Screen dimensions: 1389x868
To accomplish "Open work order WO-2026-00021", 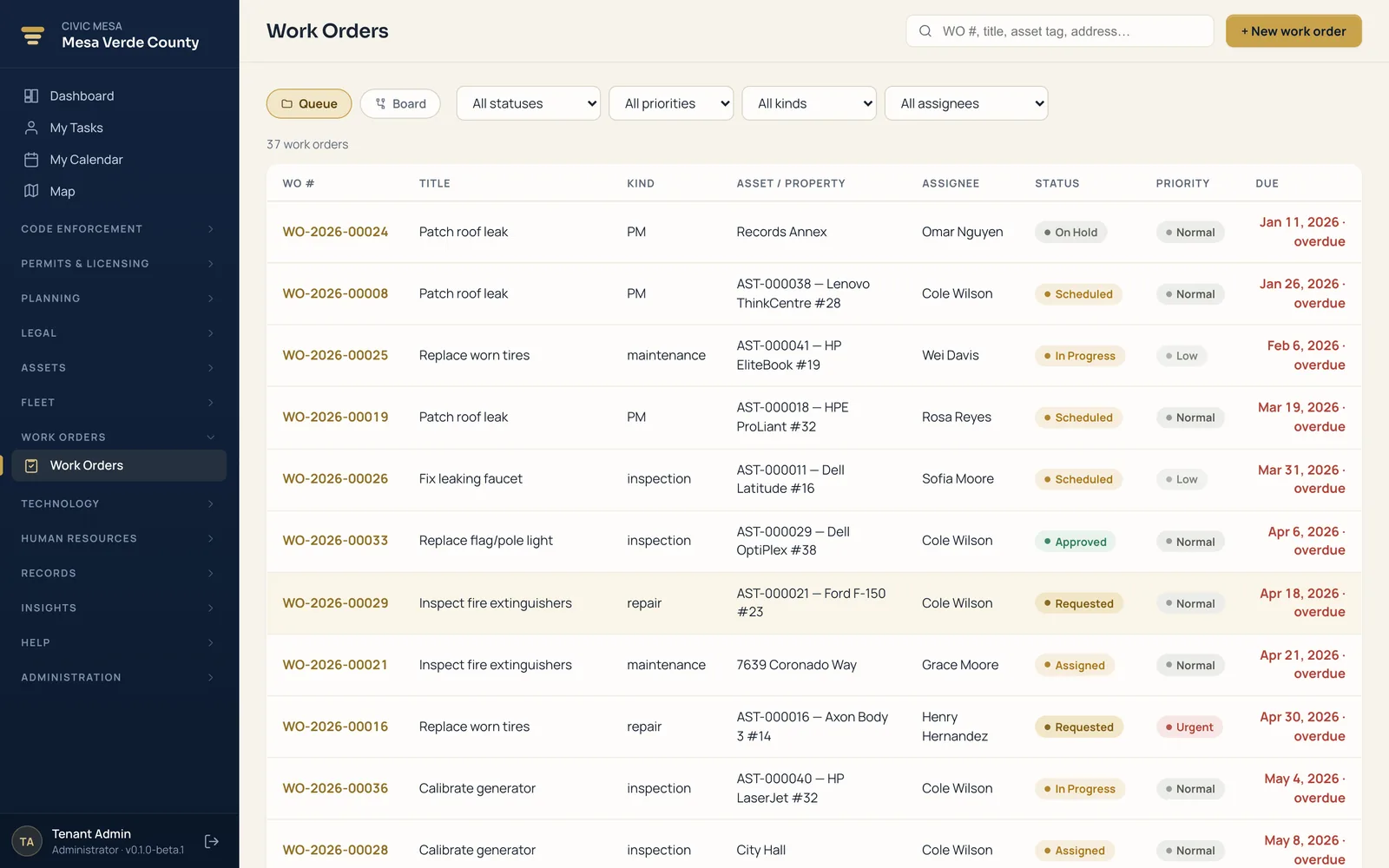I will click(x=335, y=665).
